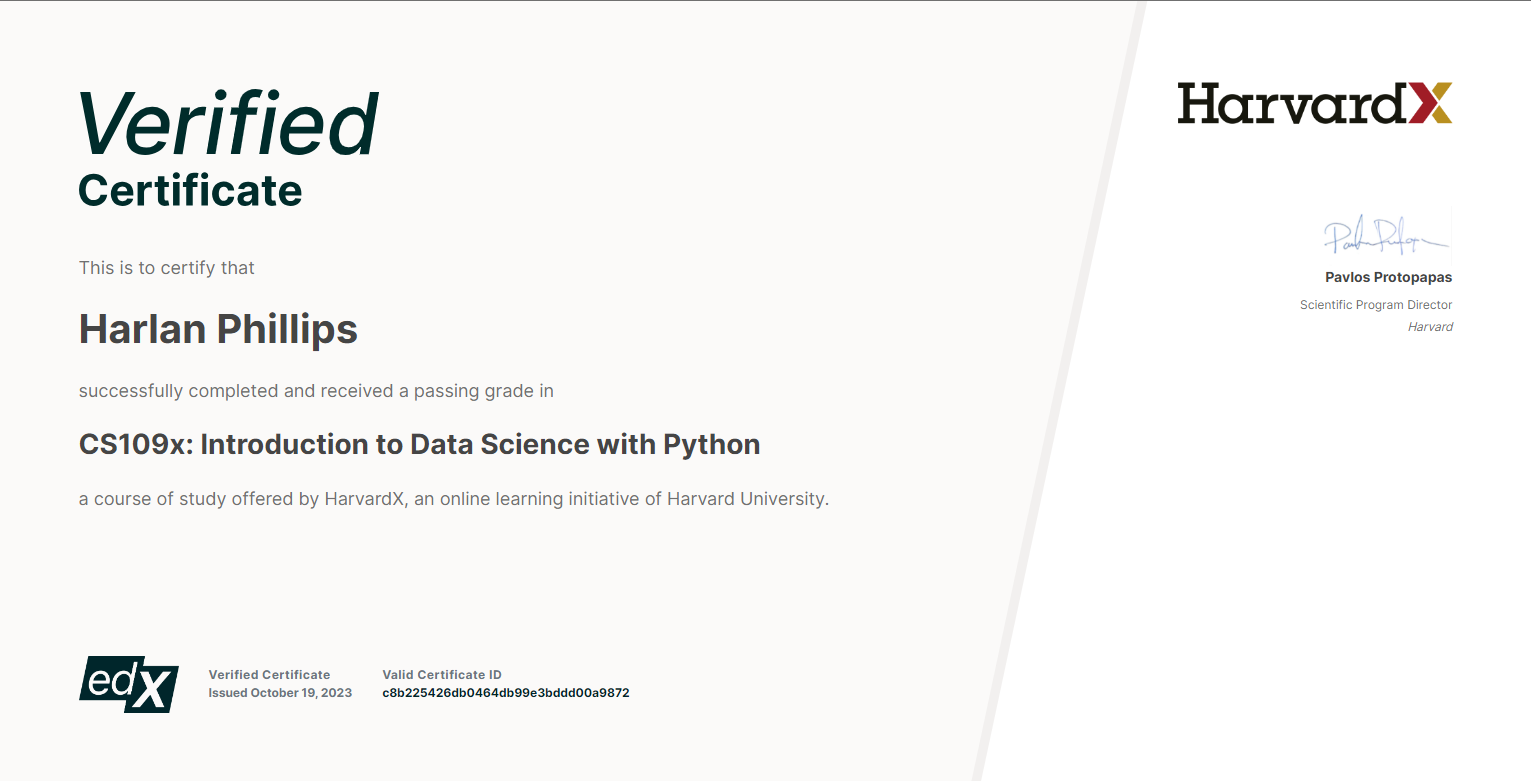The width and height of the screenshot is (1531, 781).
Task: Click the Issued October 19, 2023 date
Action: [x=280, y=693]
